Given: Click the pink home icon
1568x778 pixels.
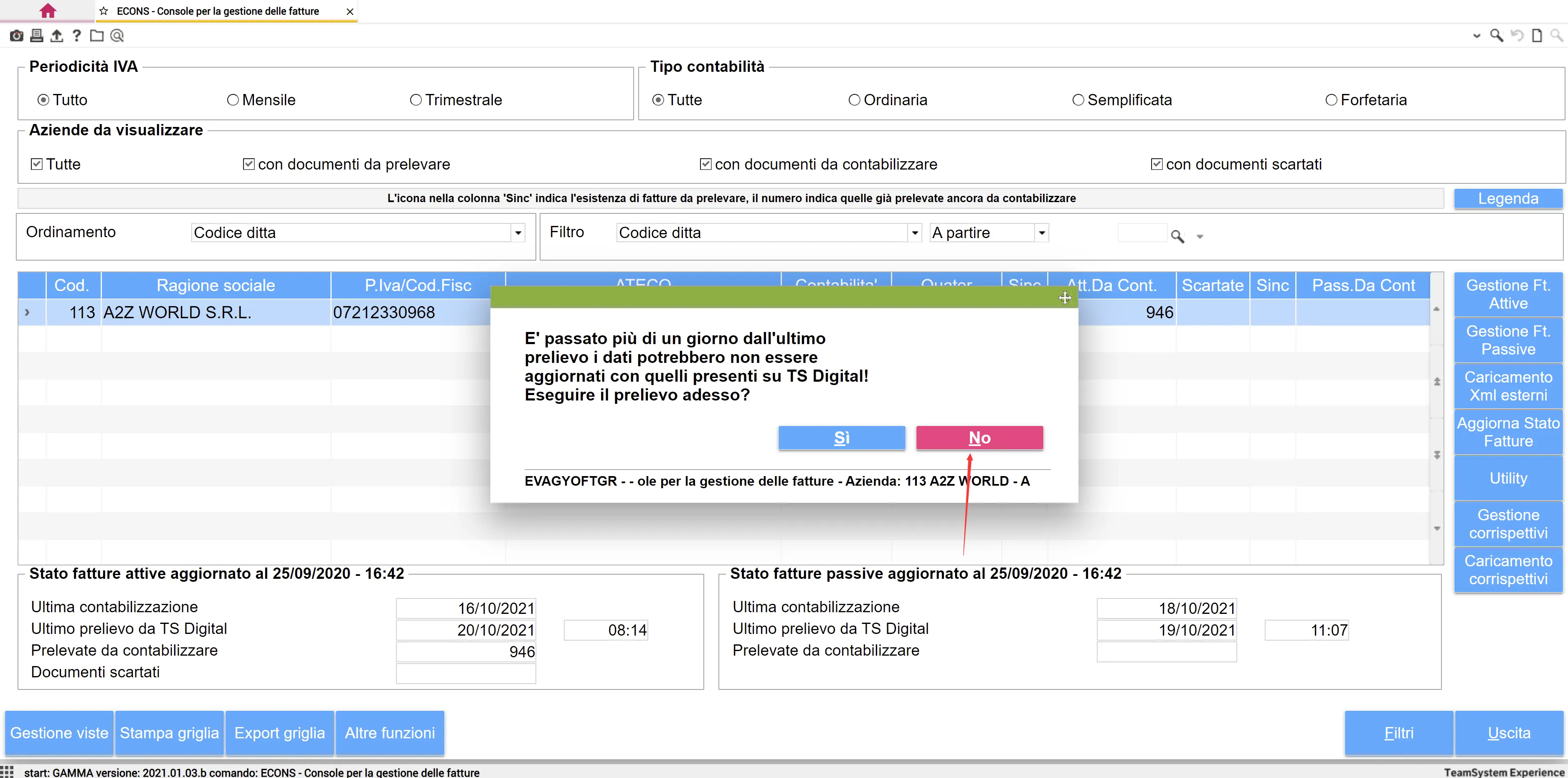Looking at the screenshot, I should coord(48,11).
